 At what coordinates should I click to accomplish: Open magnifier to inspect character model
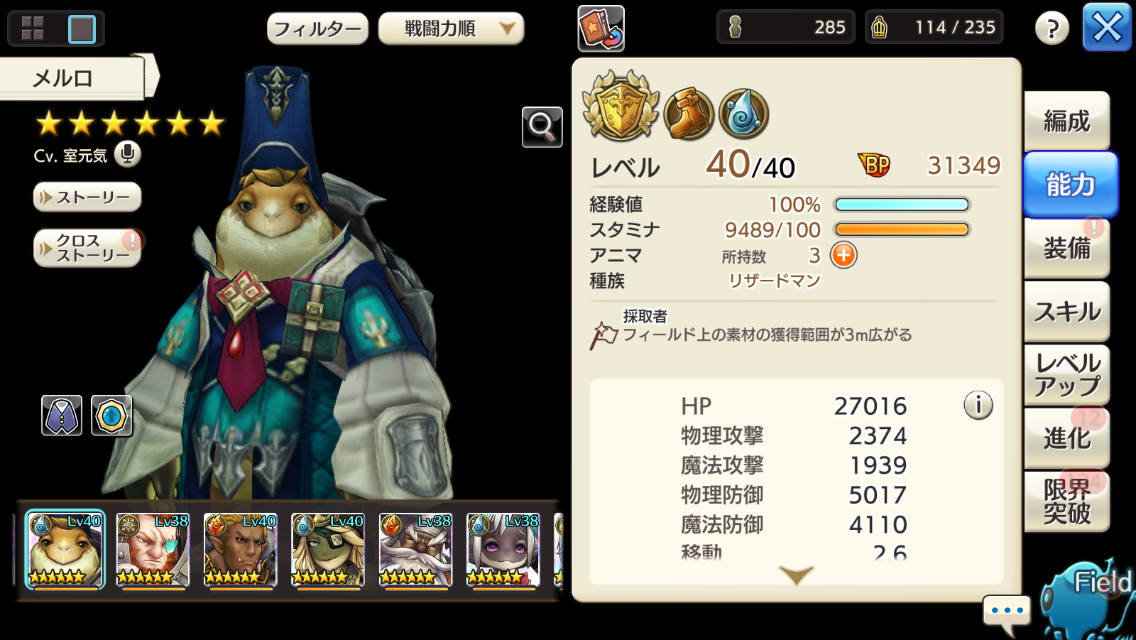click(x=542, y=127)
